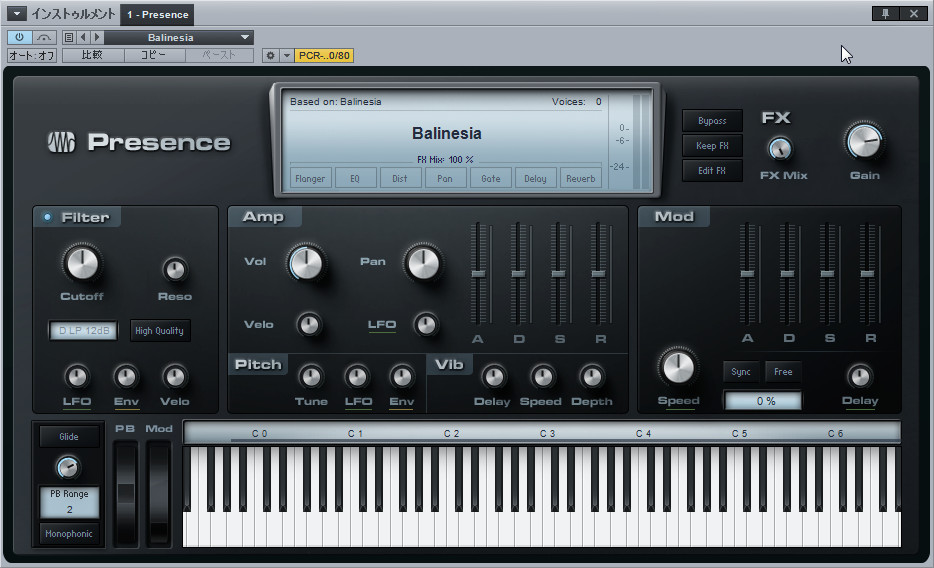
Task: Pin the instrument window
Action: point(885,13)
